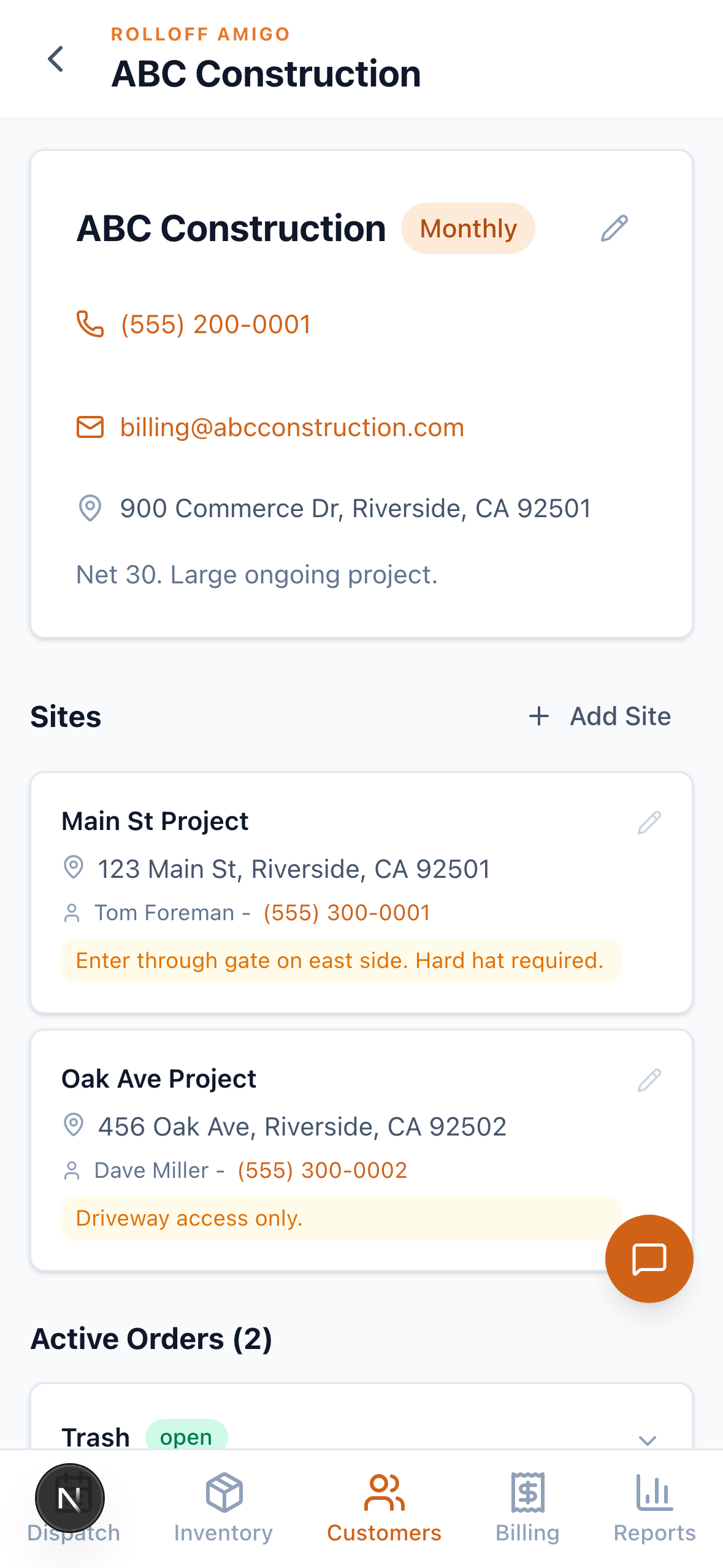Viewport: 723px width, 1568px height.
Task: Go to the Reports tab
Action: click(x=654, y=1508)
